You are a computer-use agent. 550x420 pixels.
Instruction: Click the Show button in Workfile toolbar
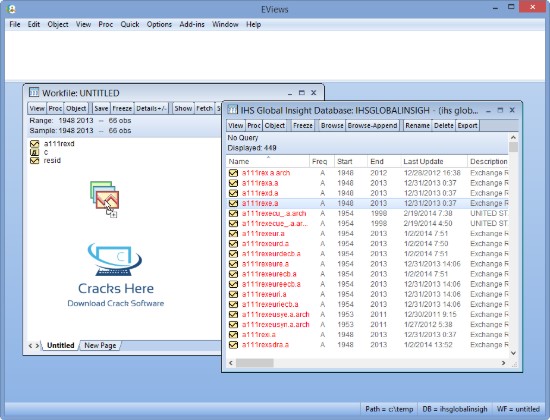[x=183, y=108]
